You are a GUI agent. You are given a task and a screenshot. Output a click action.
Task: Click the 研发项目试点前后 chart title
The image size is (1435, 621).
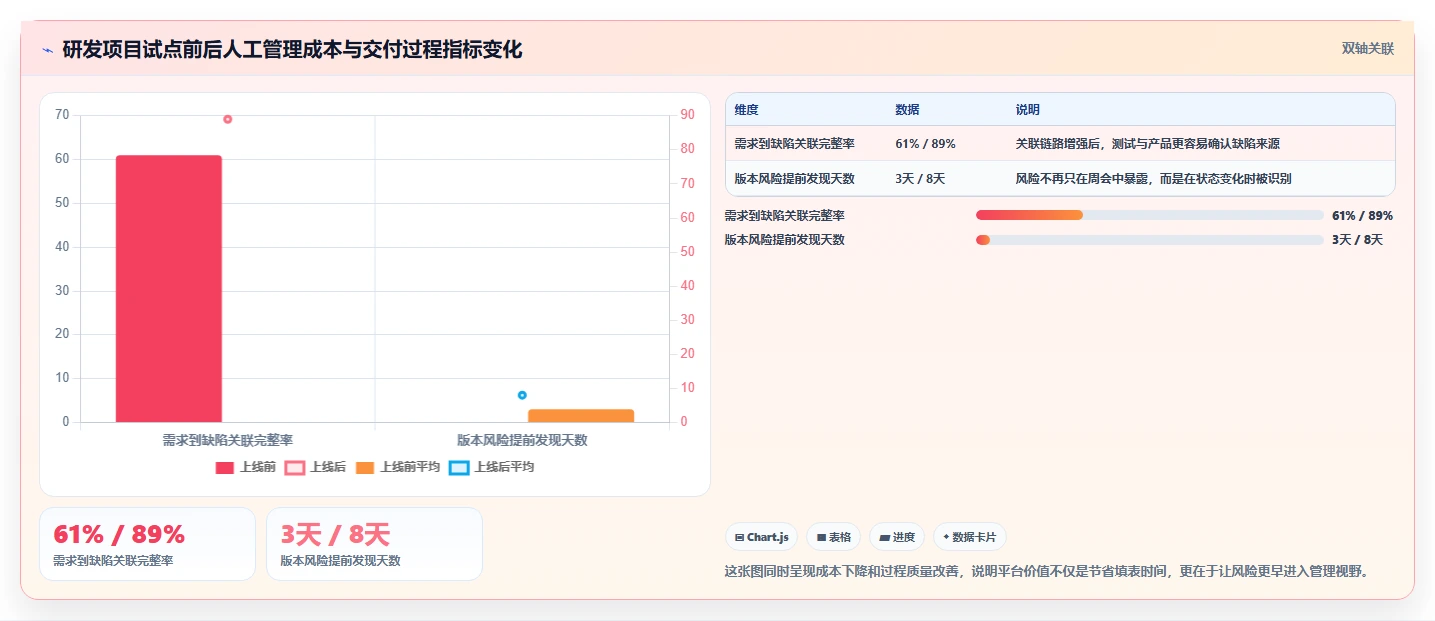click(x=292, y=49)
